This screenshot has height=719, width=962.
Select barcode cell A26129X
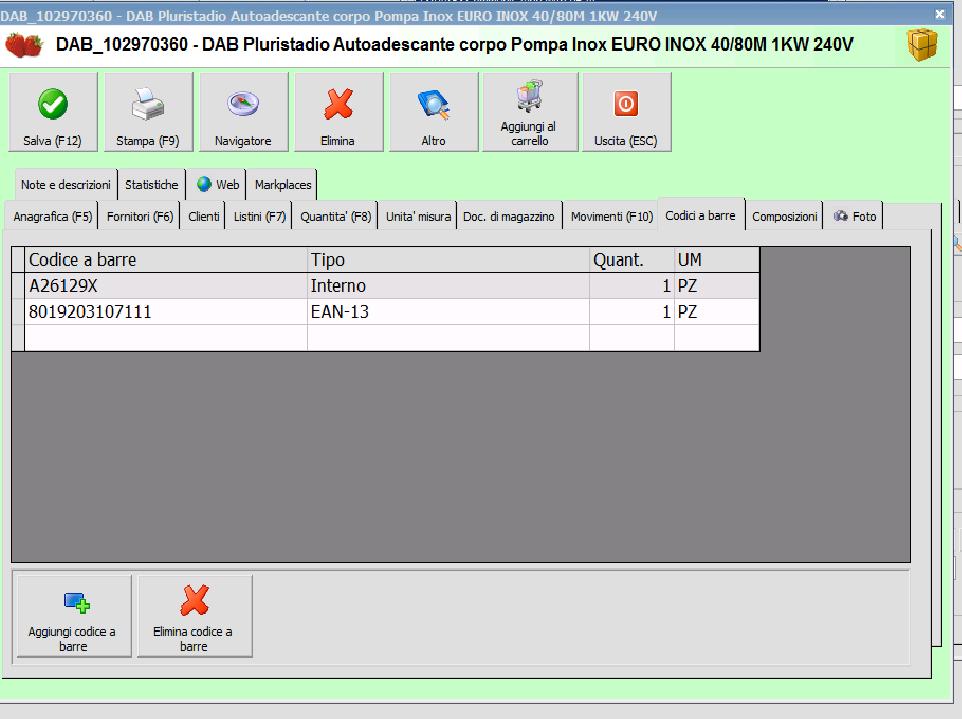click(x=166, y=286)
